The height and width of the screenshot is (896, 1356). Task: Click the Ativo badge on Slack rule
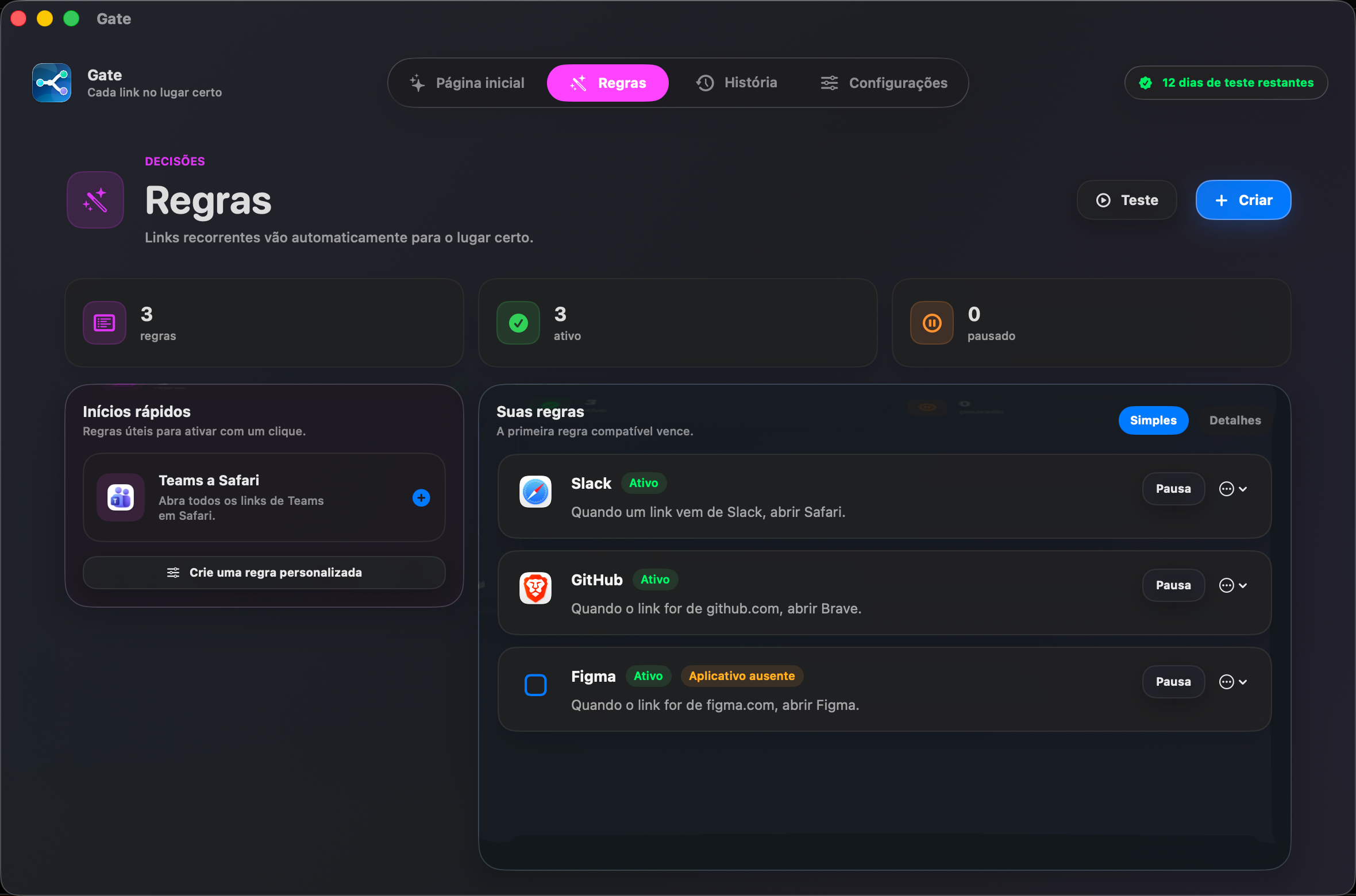(644, 483)
